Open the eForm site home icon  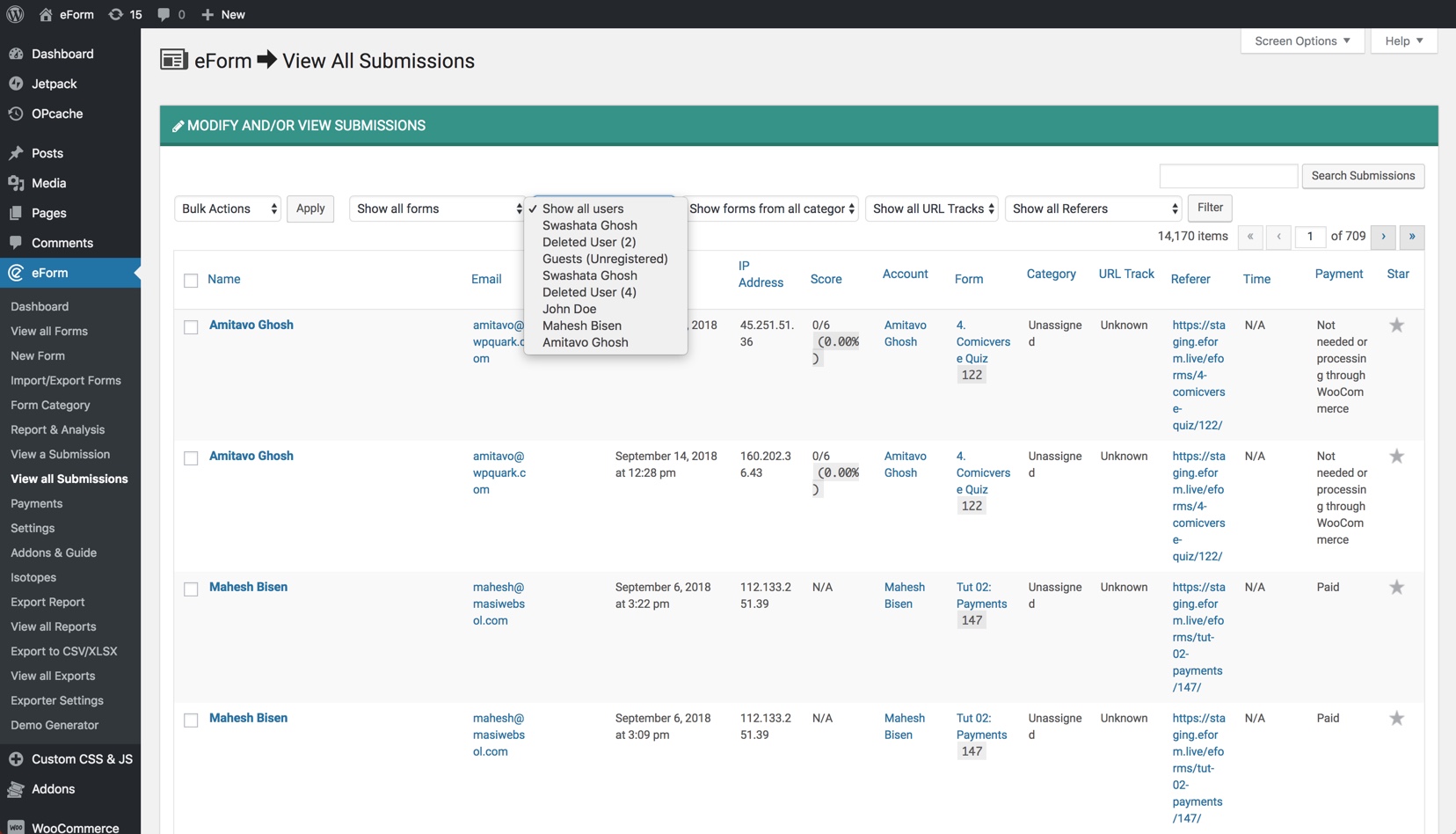(46, 14)
